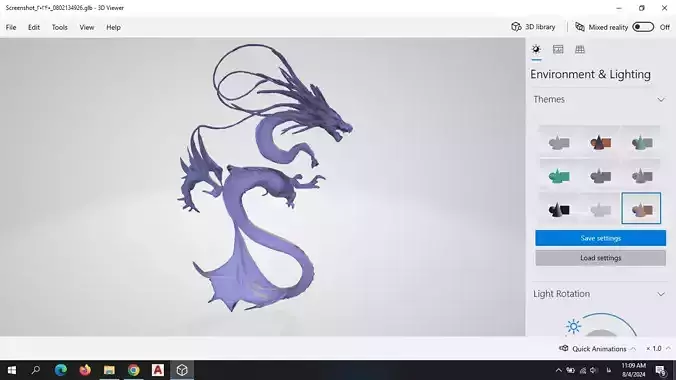
Task: Open the red A app in taskbar
Action: click(158, 370)
